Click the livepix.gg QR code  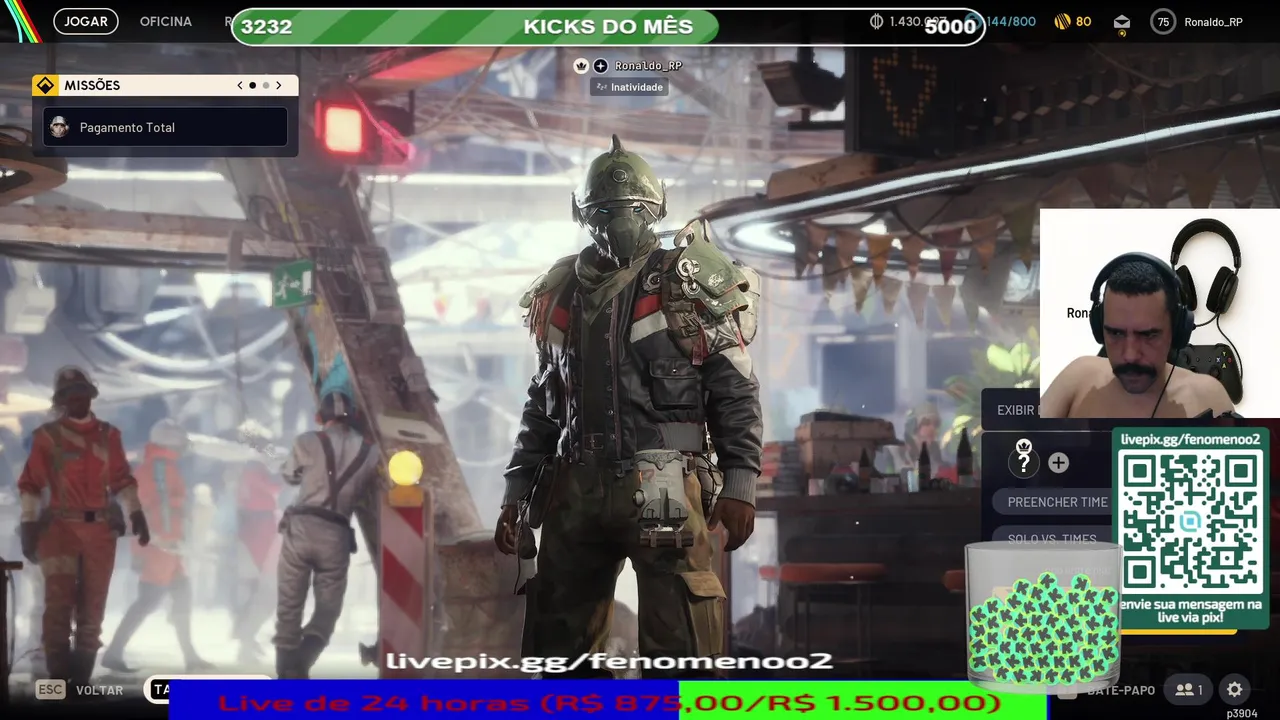(x=1190, y=520)
